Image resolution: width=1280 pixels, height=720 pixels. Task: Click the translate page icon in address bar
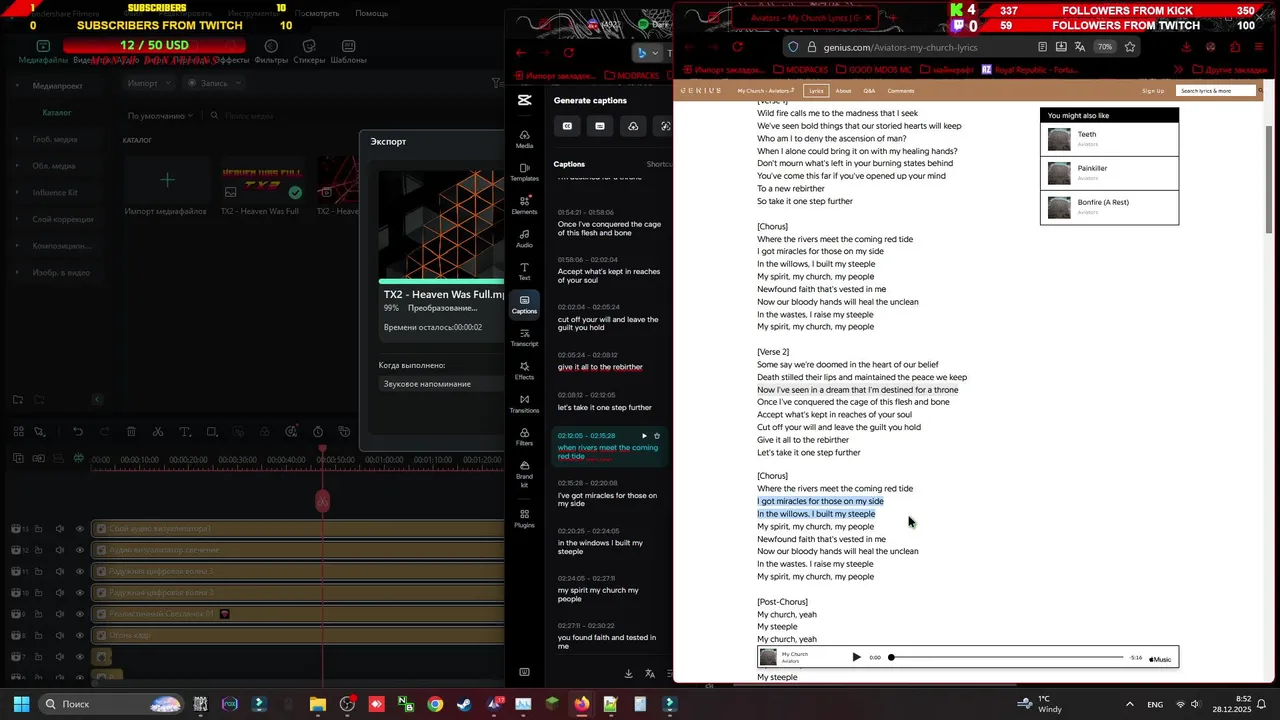(x=1080, y=47)
